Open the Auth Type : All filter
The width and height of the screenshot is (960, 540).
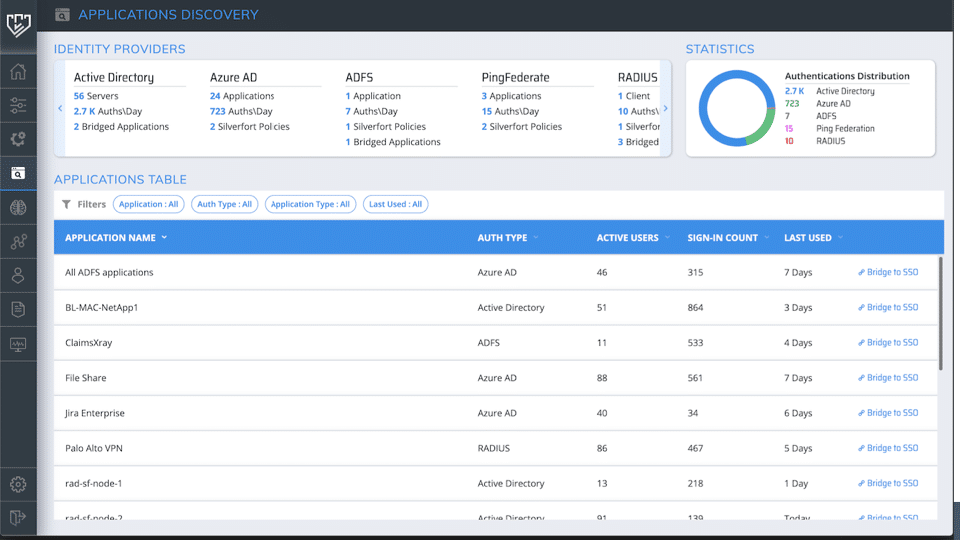pos(225,204)
